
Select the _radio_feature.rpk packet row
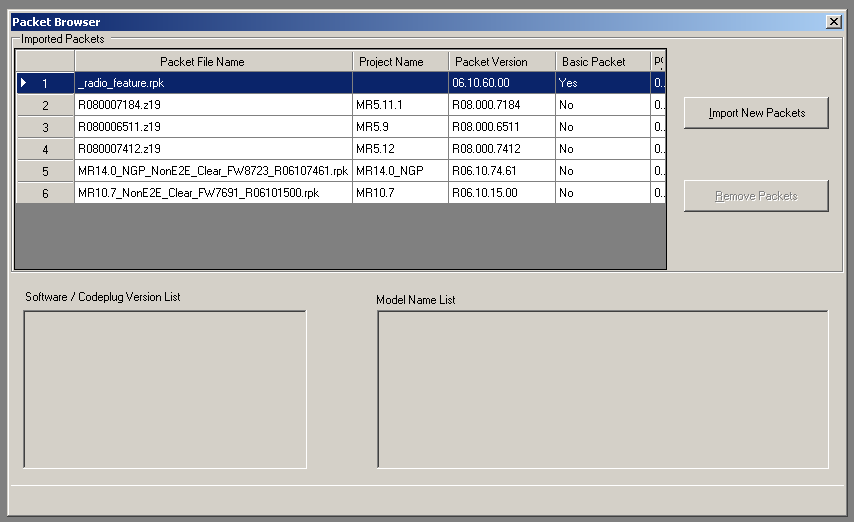click(213, 83)
